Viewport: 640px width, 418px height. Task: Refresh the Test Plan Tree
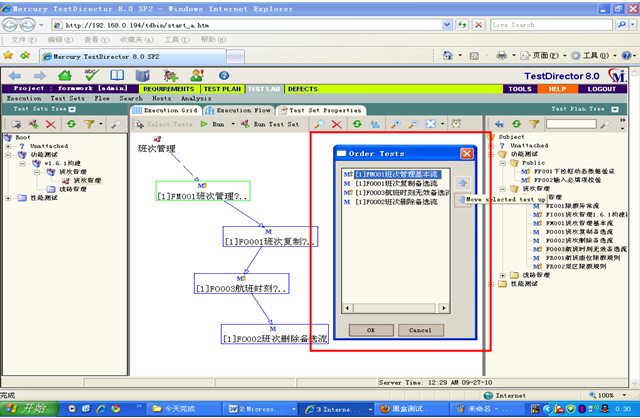tap(516, 124)
